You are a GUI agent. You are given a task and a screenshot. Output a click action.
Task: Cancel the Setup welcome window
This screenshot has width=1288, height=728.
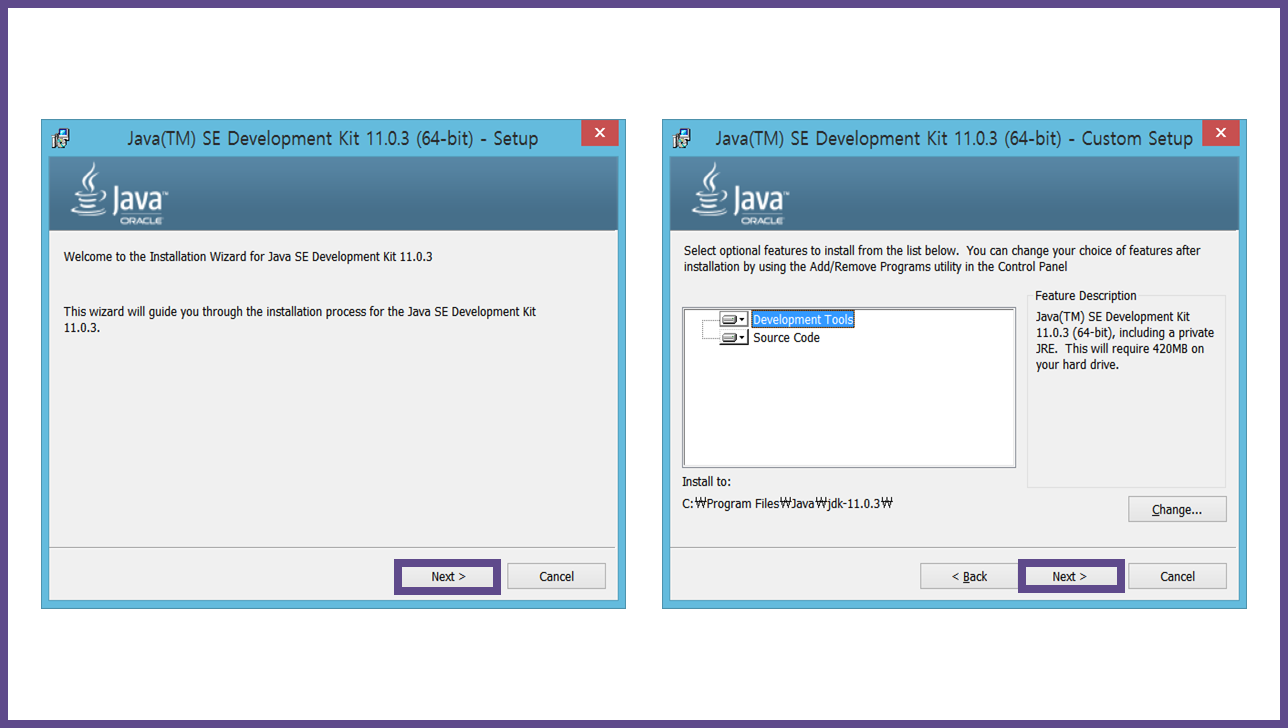click(556, 576)
